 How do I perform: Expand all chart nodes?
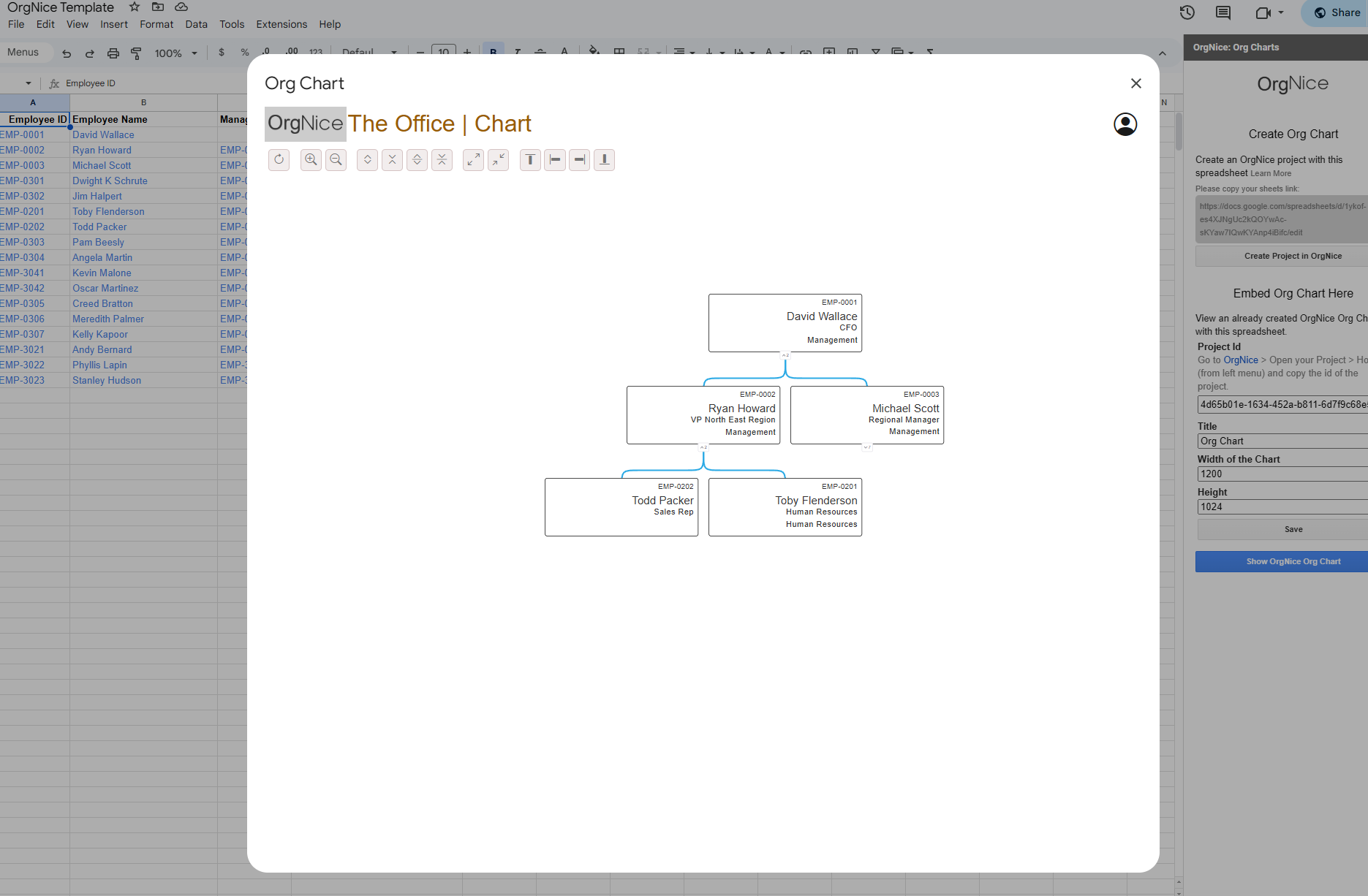coord(417,159)
